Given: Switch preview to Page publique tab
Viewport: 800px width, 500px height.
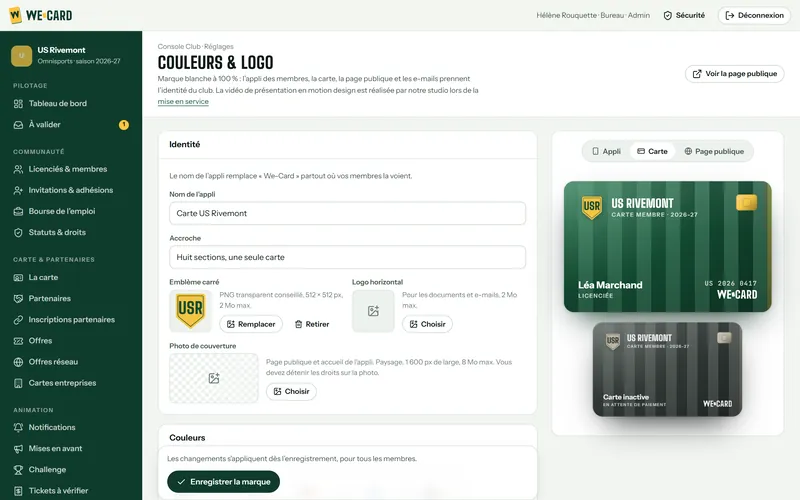Looking at the screenshot, I should coord(714,151).
